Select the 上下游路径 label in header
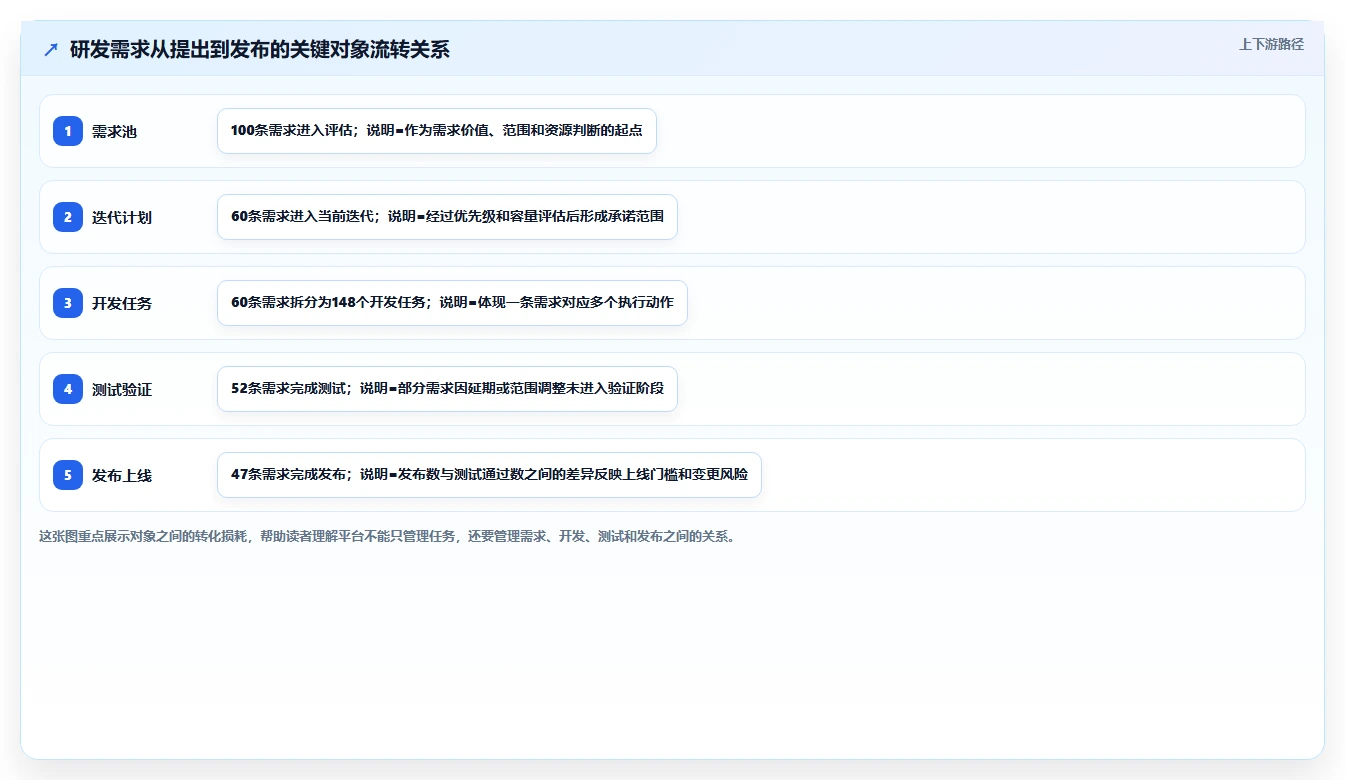 [x=1271, y=44]
